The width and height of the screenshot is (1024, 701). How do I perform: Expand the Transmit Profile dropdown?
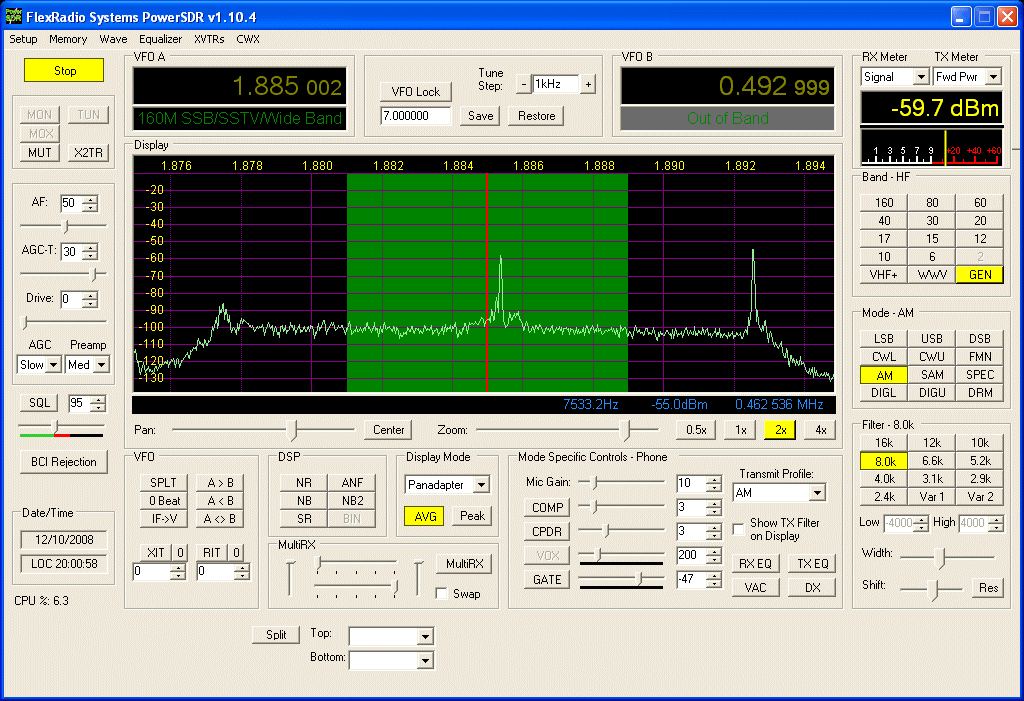(x=817, y=493)
